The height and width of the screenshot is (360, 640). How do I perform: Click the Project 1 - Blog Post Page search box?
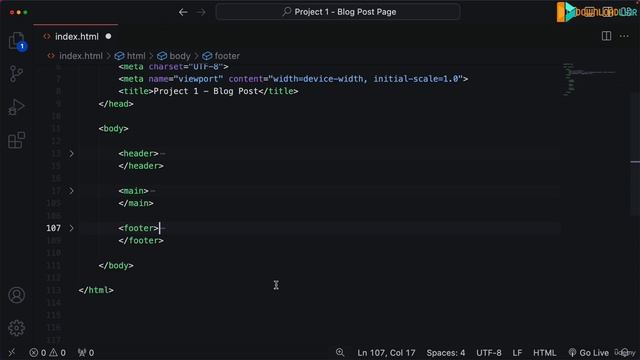[x=338, y=12]
